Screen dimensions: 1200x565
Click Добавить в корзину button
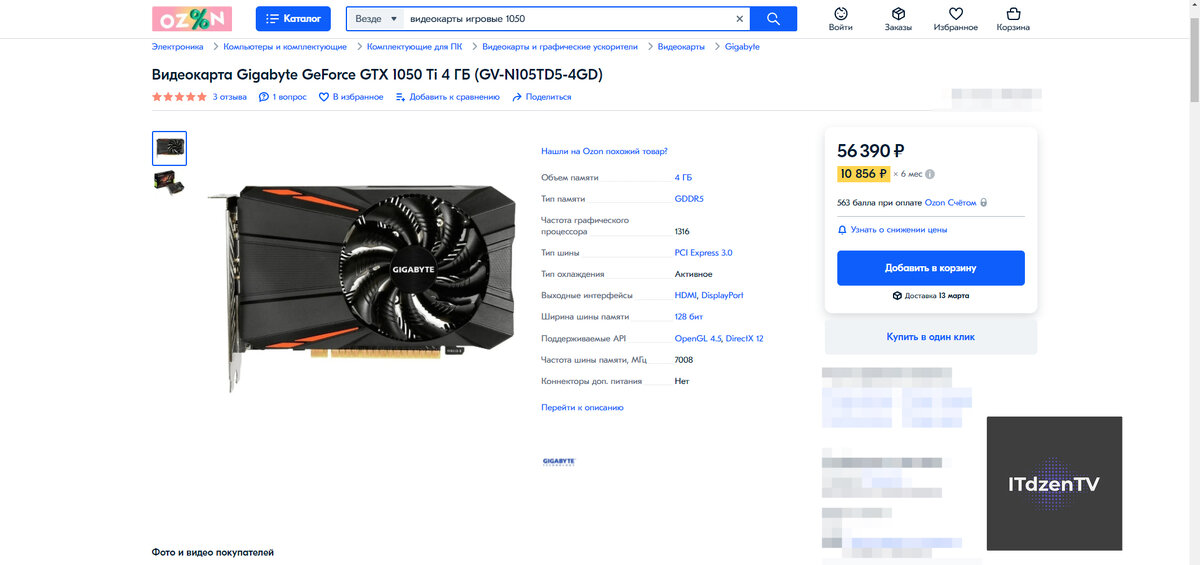pos(931,268)
